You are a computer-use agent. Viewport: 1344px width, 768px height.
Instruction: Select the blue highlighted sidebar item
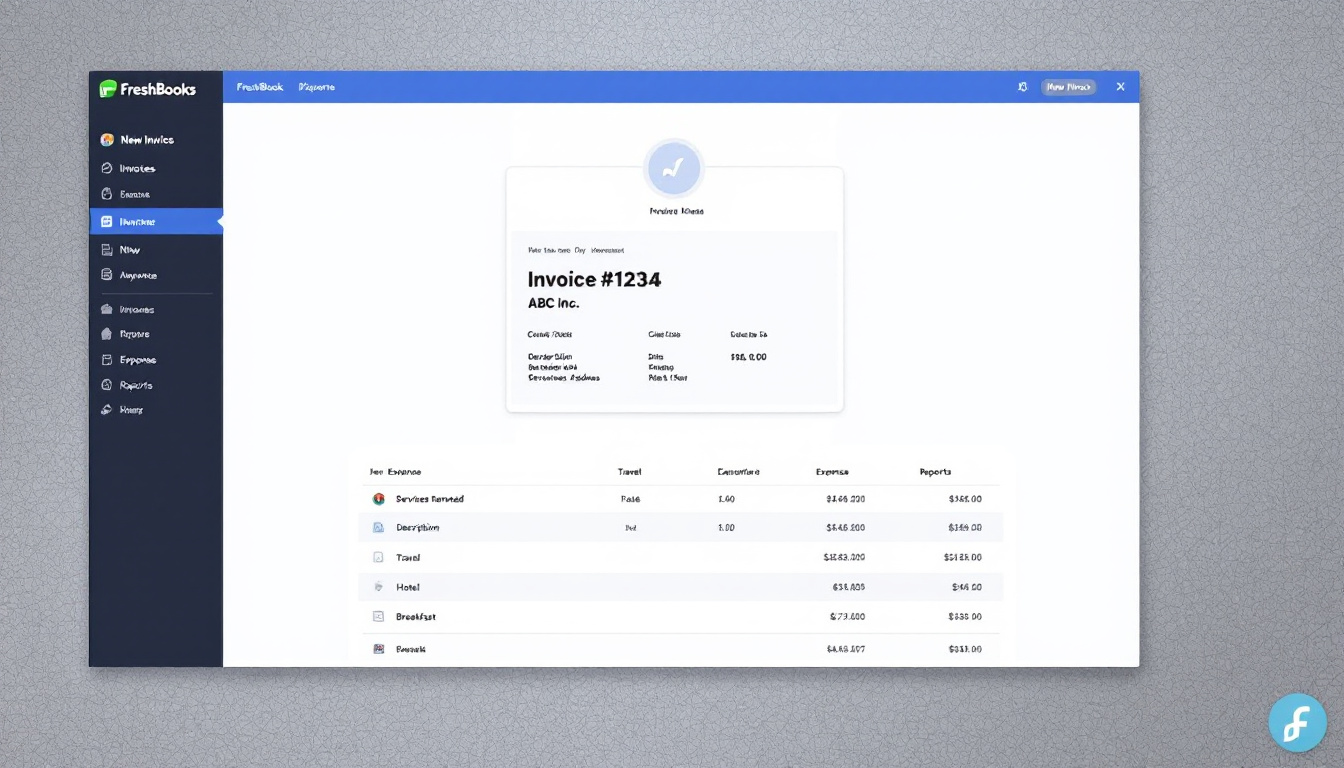155,221
